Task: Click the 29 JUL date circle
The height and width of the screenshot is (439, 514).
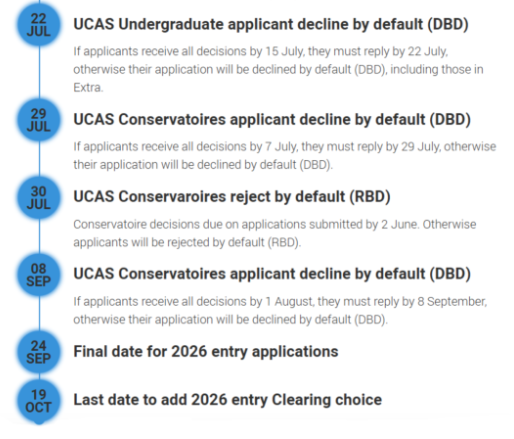Action: 39,120
